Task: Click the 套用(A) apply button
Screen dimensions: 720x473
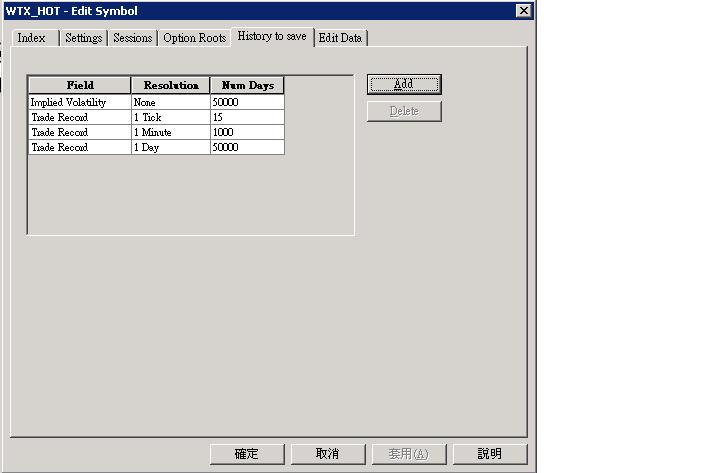Action: [x=409, y=454]
